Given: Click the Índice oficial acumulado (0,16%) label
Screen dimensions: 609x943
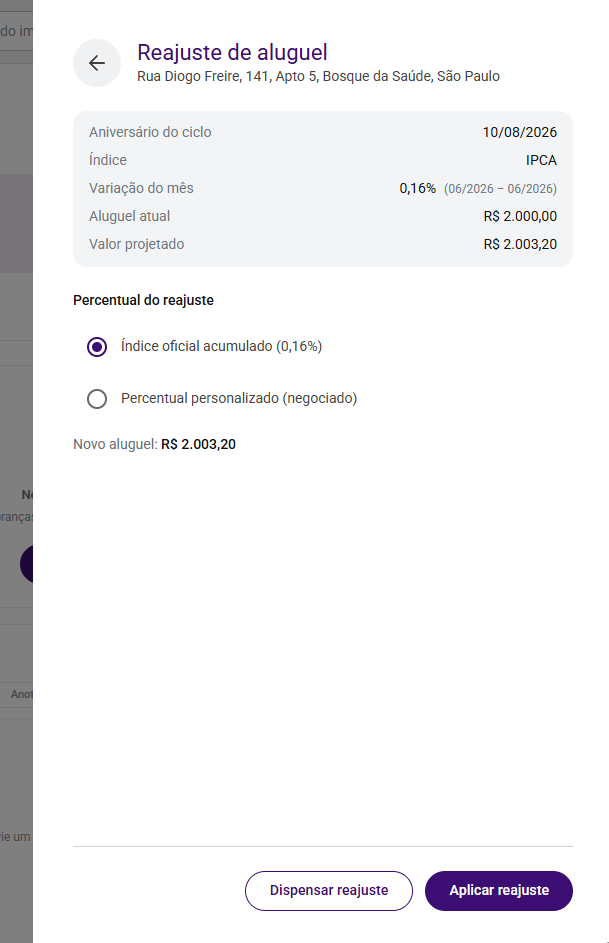Looking at the screenshot, I should pos(221,346).
